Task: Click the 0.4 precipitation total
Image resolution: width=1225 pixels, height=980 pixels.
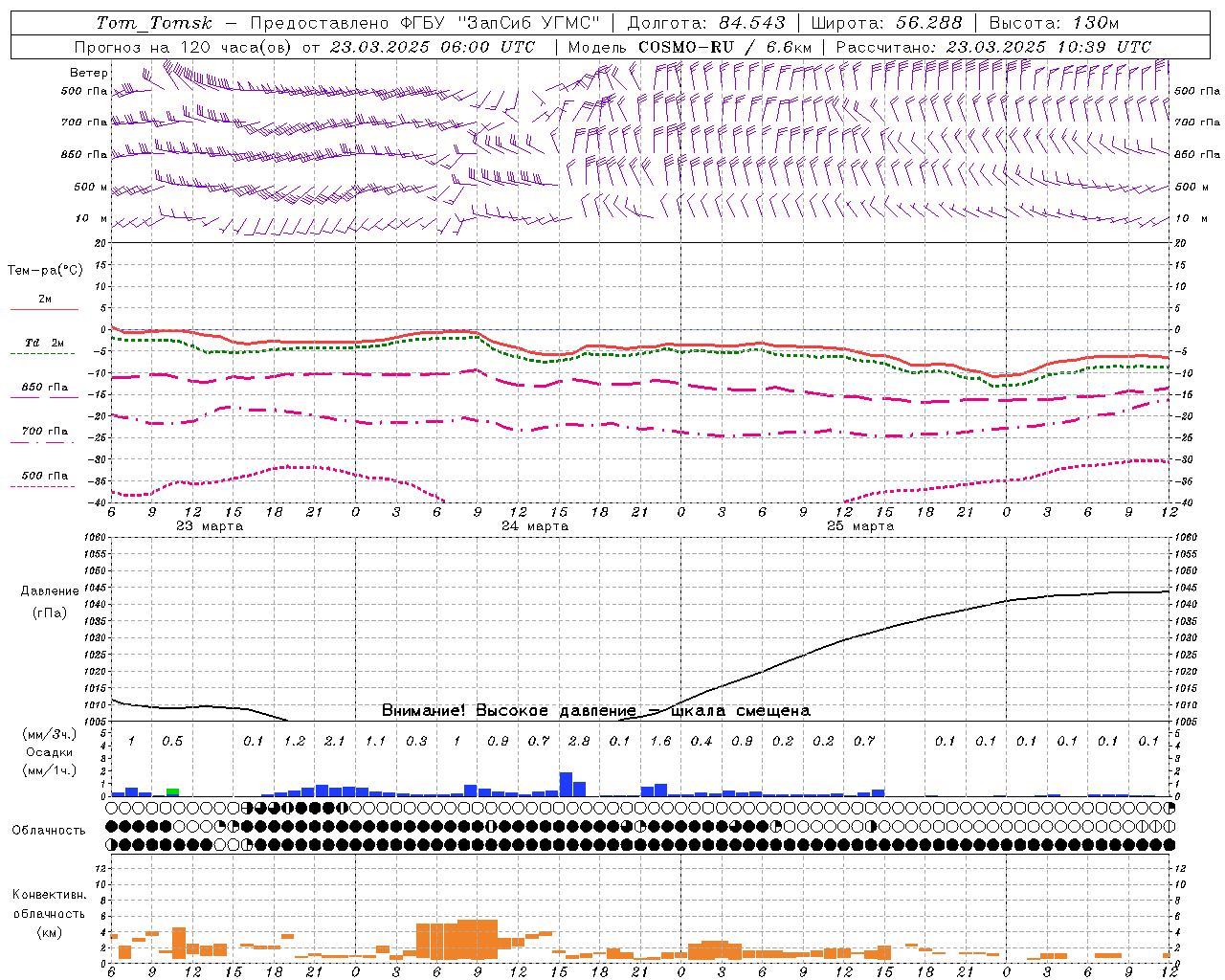Action: 702,741
